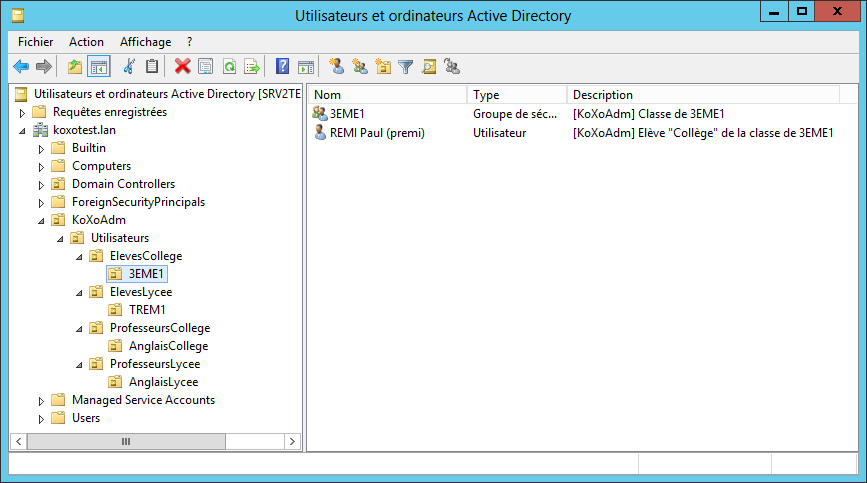The width and height of the screenshot is (867, 483).
Task: Click the red Delete X icon
Action: click(x=182, y=67)
